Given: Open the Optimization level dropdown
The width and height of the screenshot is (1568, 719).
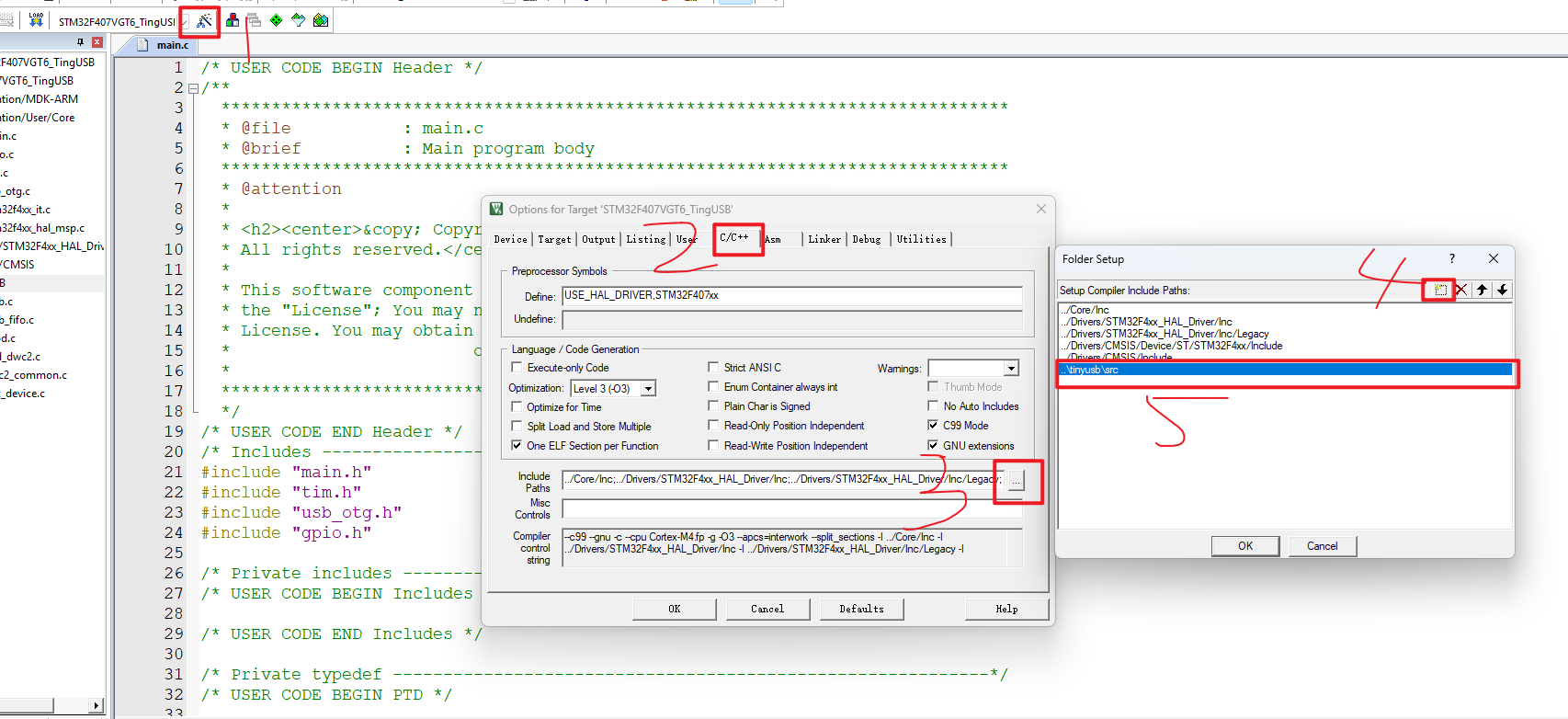Looking at the screenshot, I should point(648,388).
